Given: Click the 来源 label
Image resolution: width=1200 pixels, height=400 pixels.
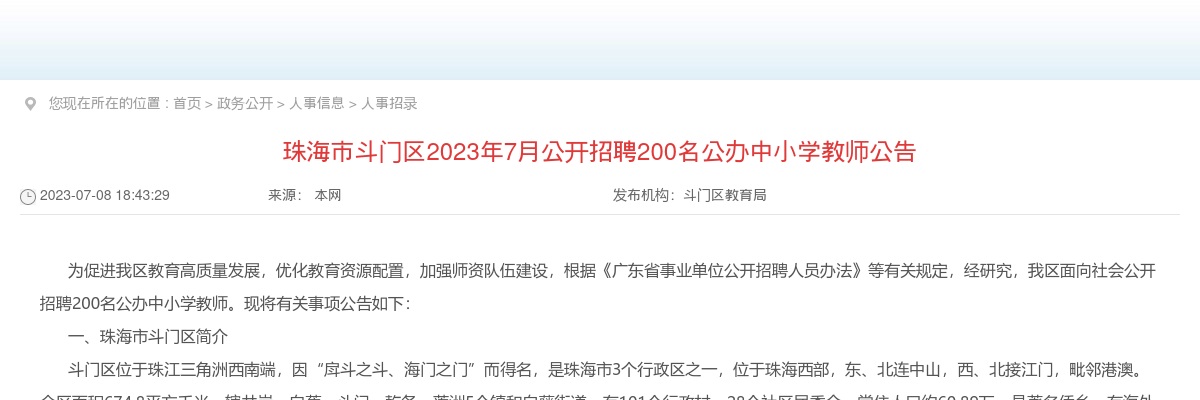Looking at the screenshot, I should [285, 195].
